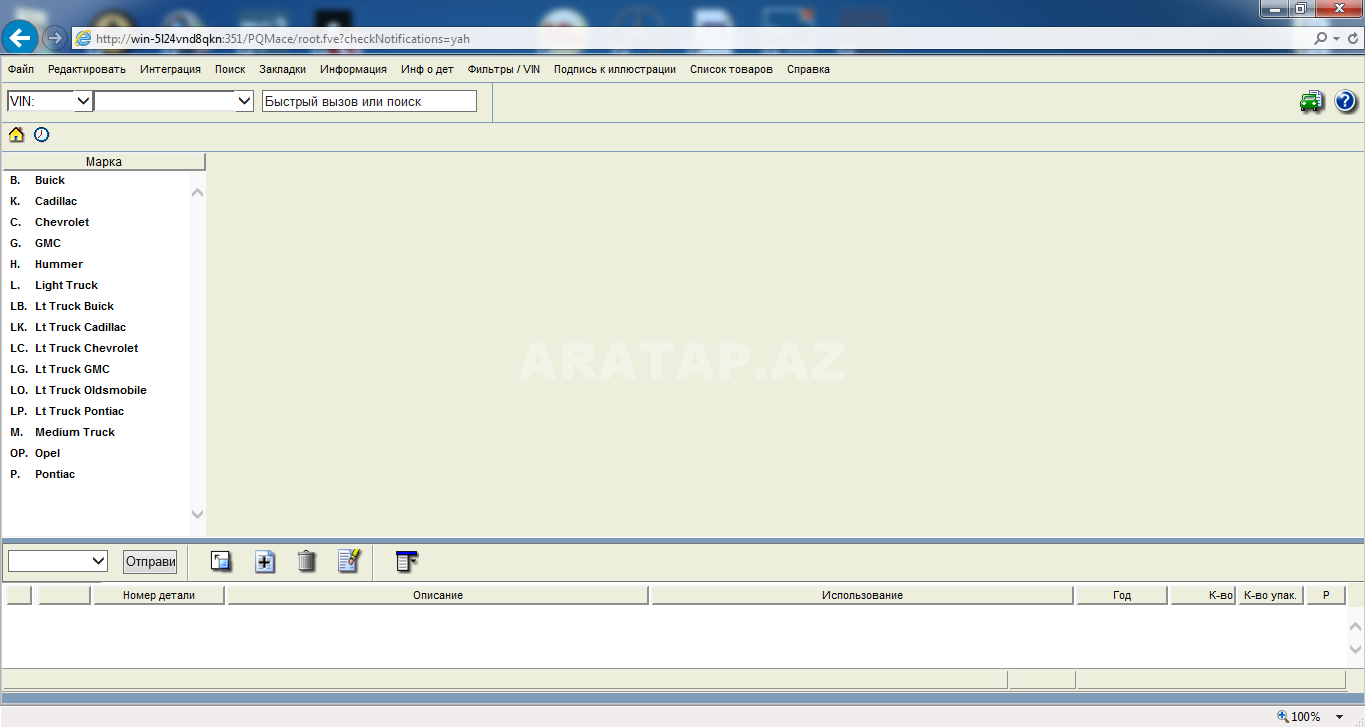Screen dimensions: 1365x727
Task: Select Medium Truck in the make list
Action: (x=75, y=432)
